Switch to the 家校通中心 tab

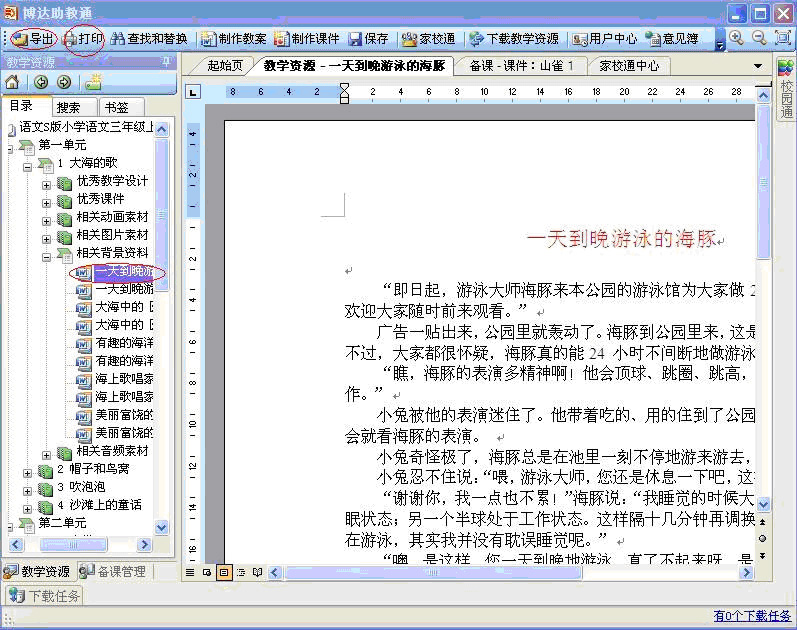(x=629, y=66)
